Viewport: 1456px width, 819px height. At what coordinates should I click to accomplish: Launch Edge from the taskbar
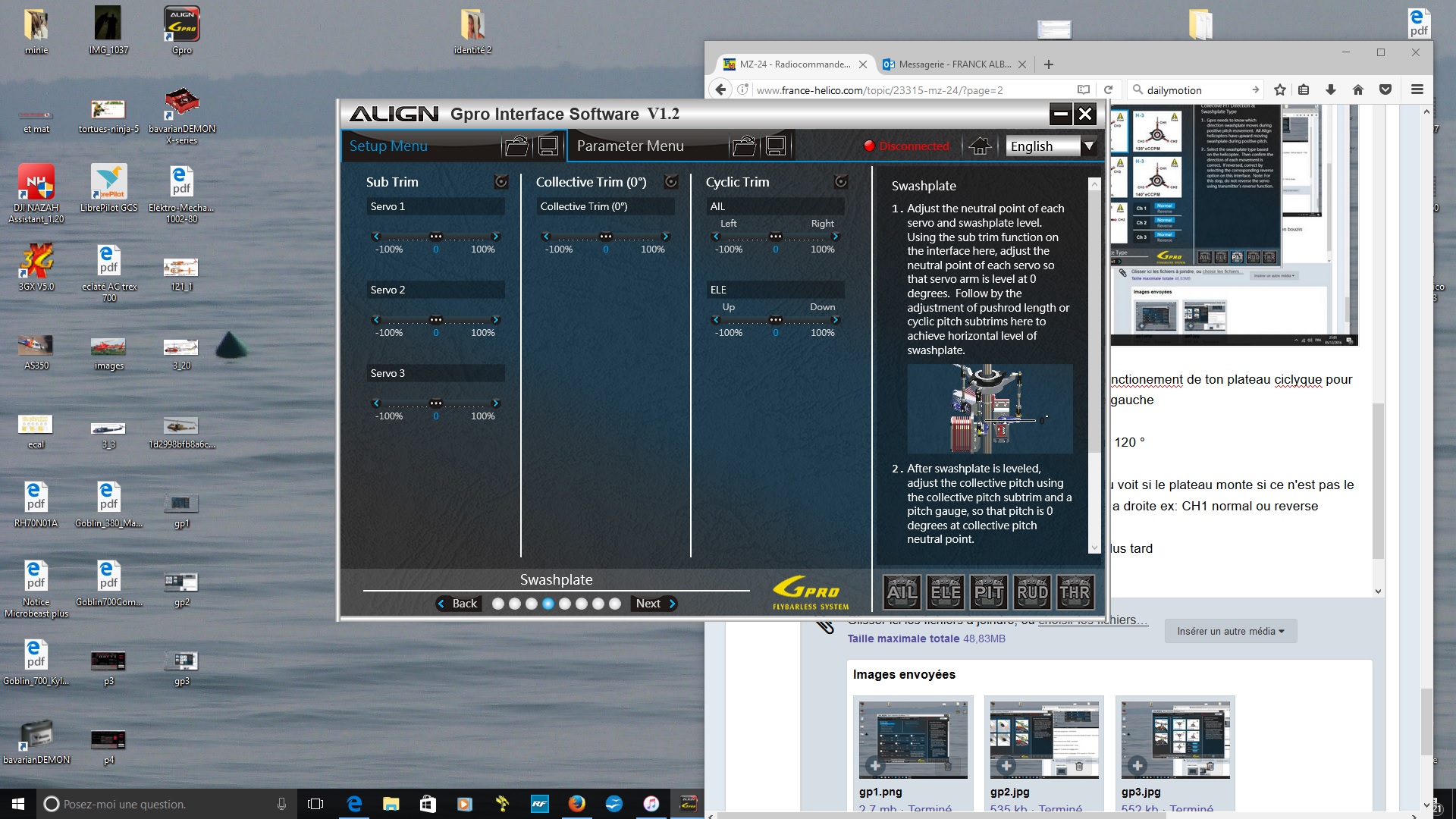point(354,804)
